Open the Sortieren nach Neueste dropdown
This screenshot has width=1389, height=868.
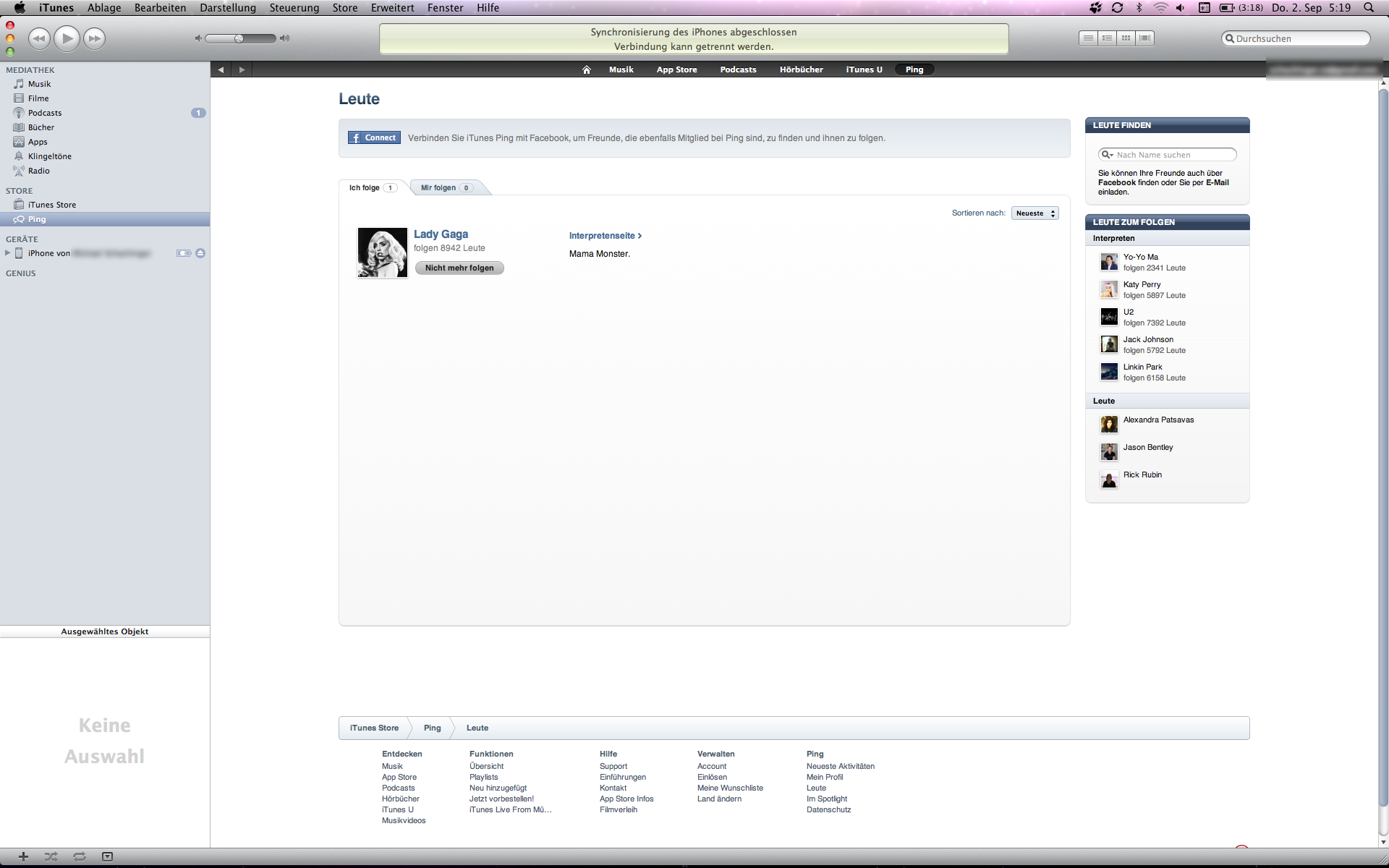pos(1035,213)
